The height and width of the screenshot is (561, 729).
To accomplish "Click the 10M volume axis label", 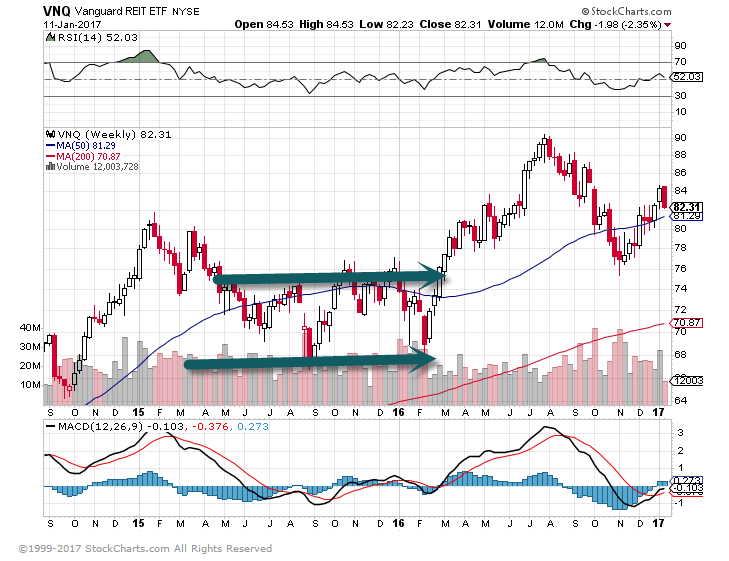I will pos(30,385).
